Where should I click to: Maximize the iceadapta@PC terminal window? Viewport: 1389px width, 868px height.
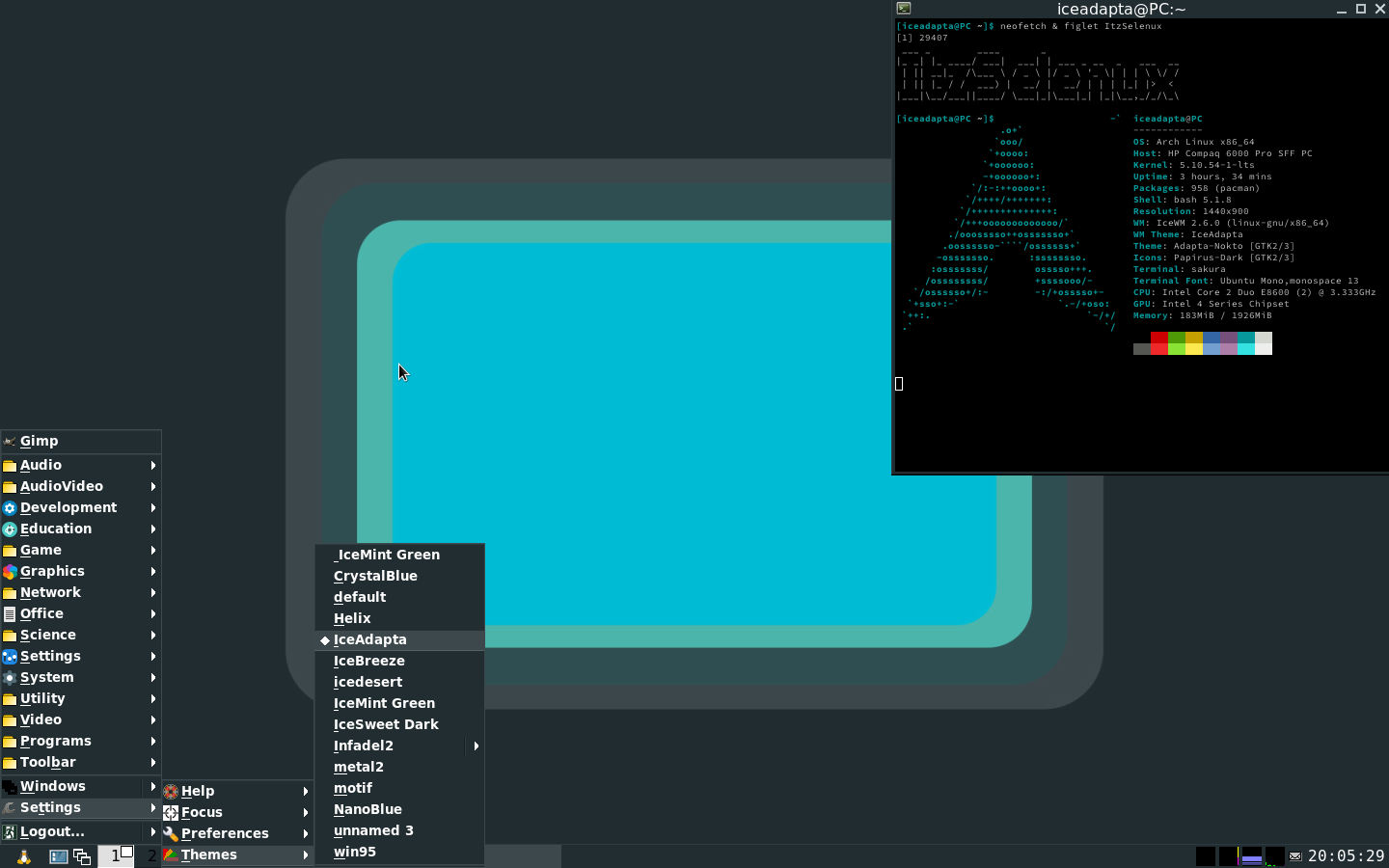(1361, 9)
